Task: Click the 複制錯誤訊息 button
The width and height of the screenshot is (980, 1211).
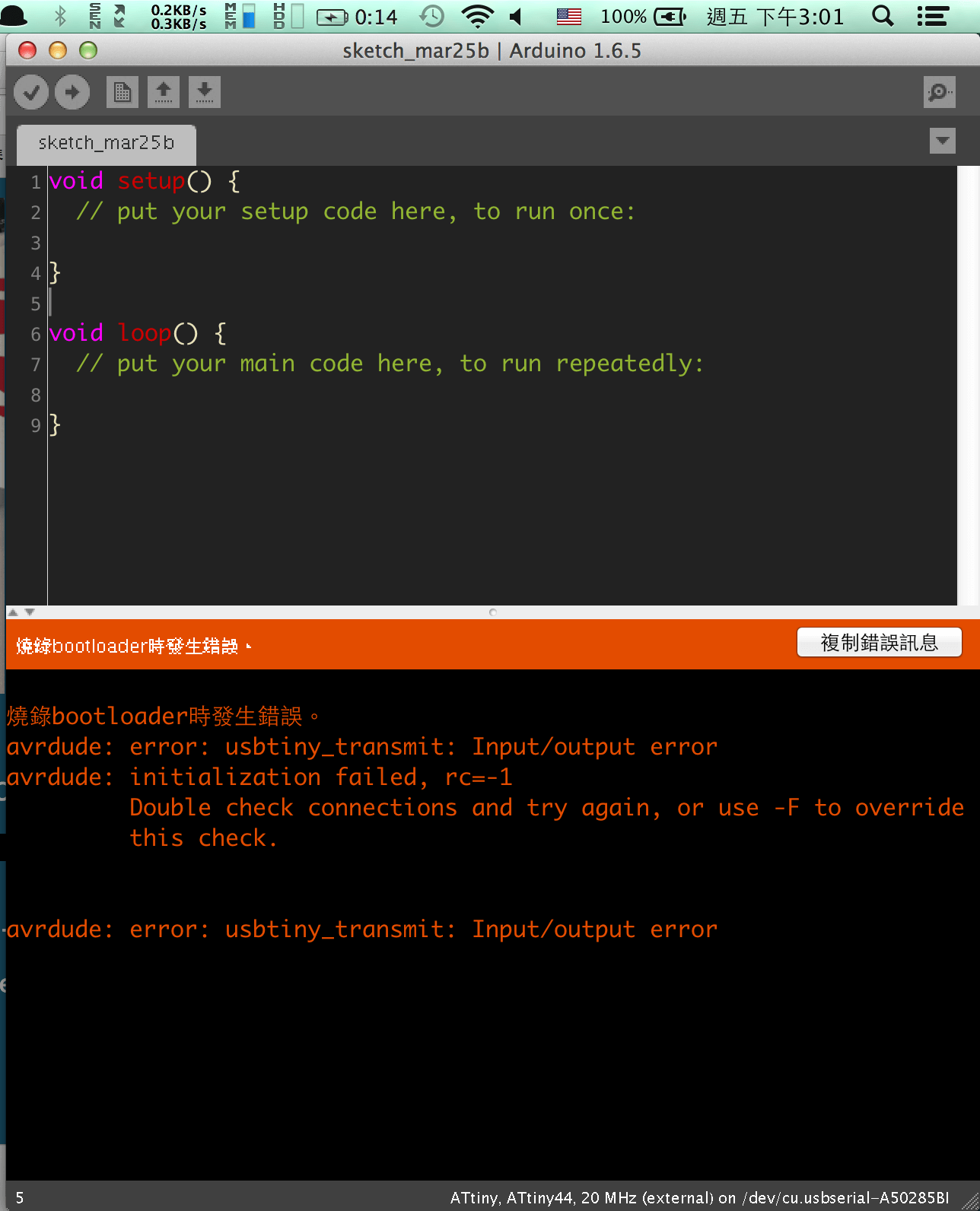Action: click(879, 643)
